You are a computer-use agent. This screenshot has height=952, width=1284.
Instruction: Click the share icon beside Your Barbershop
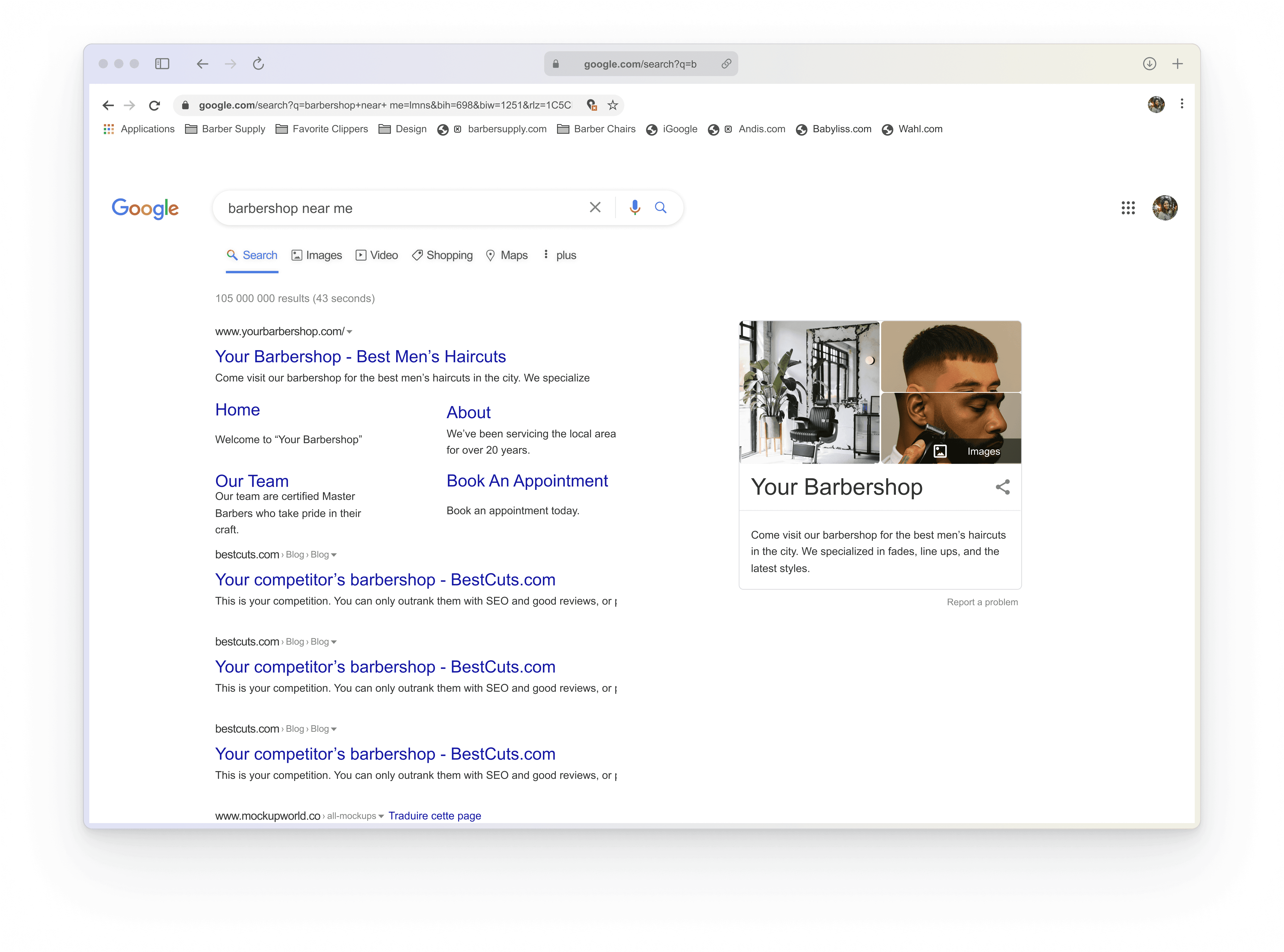[x=1003, y=487]
